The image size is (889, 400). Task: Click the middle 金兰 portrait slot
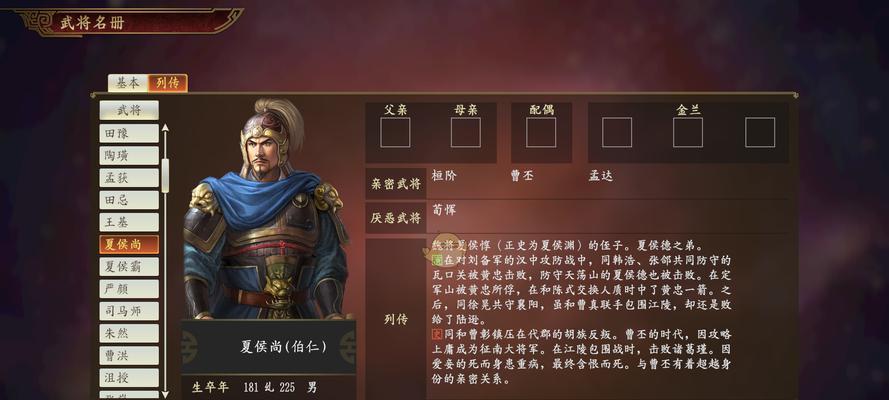click(x=688, y=132)
